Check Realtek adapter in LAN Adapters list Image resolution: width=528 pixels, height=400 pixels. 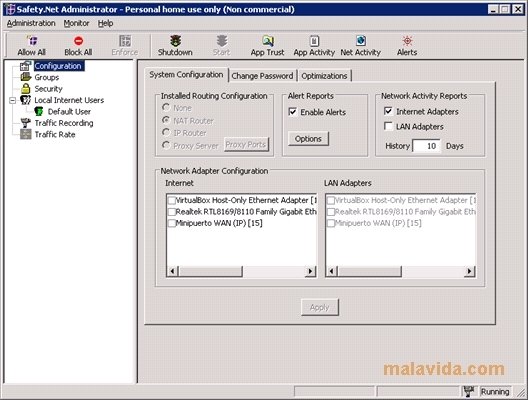[331, 212]
